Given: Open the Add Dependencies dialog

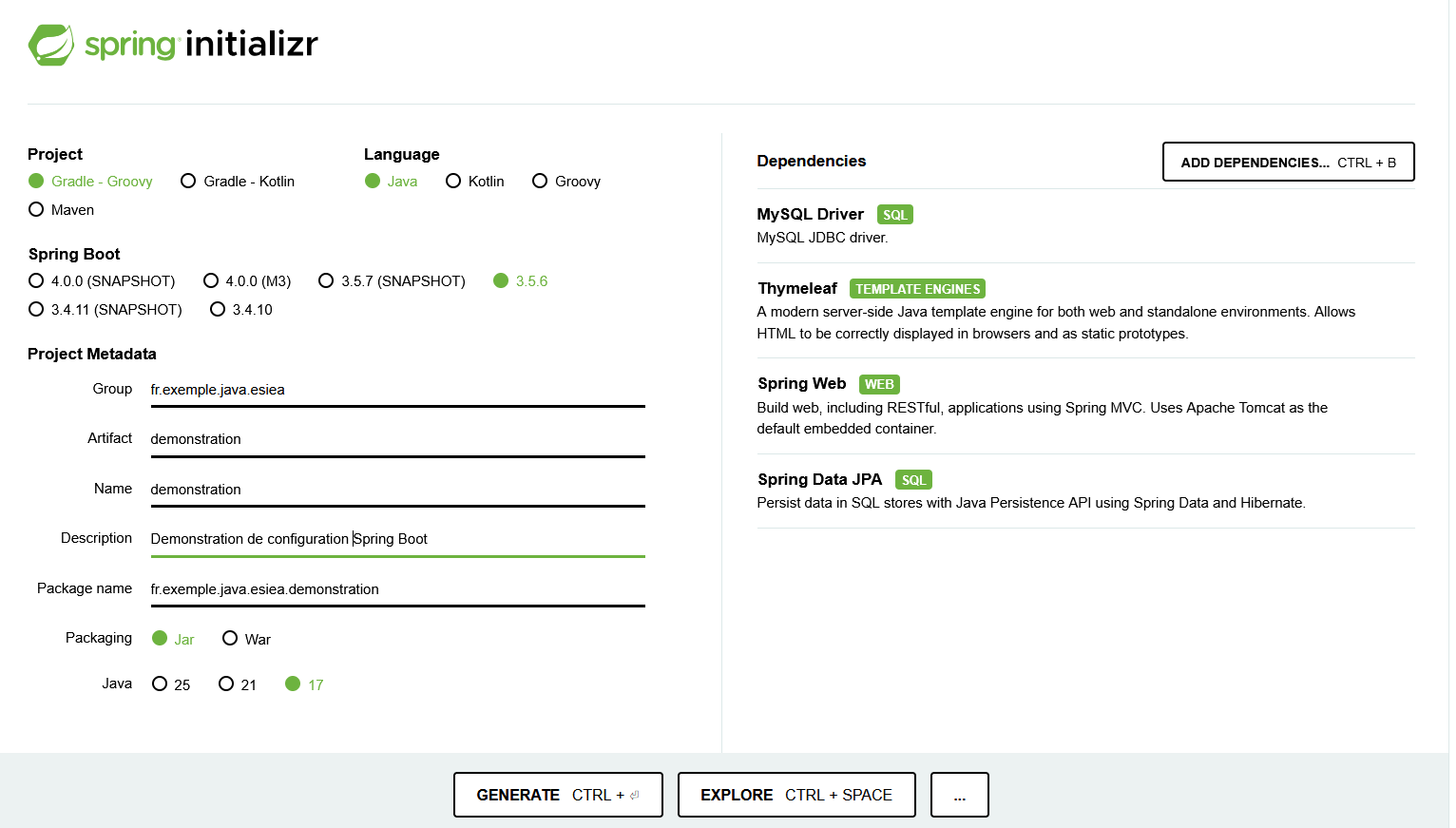Looking at the screenshot, I should click(x=1288, y=163).
